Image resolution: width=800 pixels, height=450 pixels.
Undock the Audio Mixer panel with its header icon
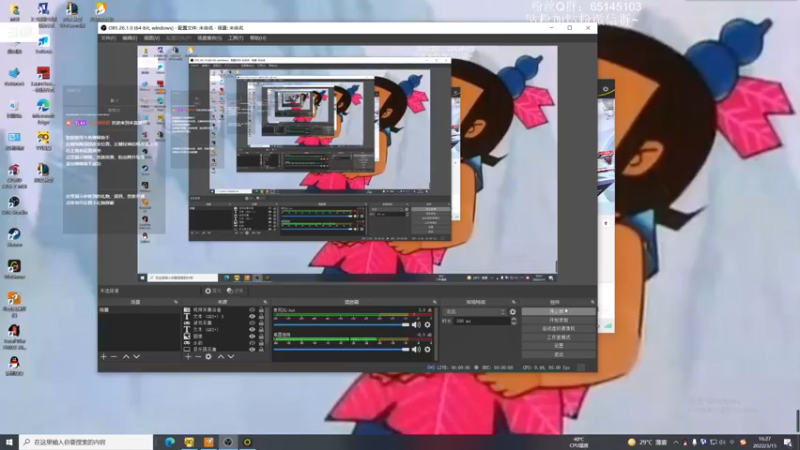pos(435,302)
